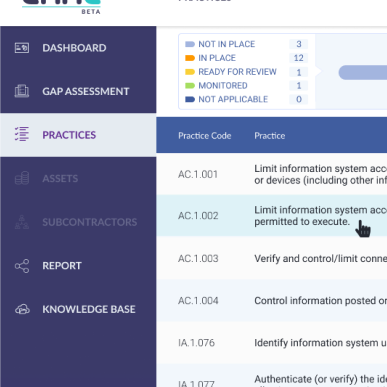Click the Report share icon
The width and height of the screenshot is (387, 387).
[x=22, y=266]
